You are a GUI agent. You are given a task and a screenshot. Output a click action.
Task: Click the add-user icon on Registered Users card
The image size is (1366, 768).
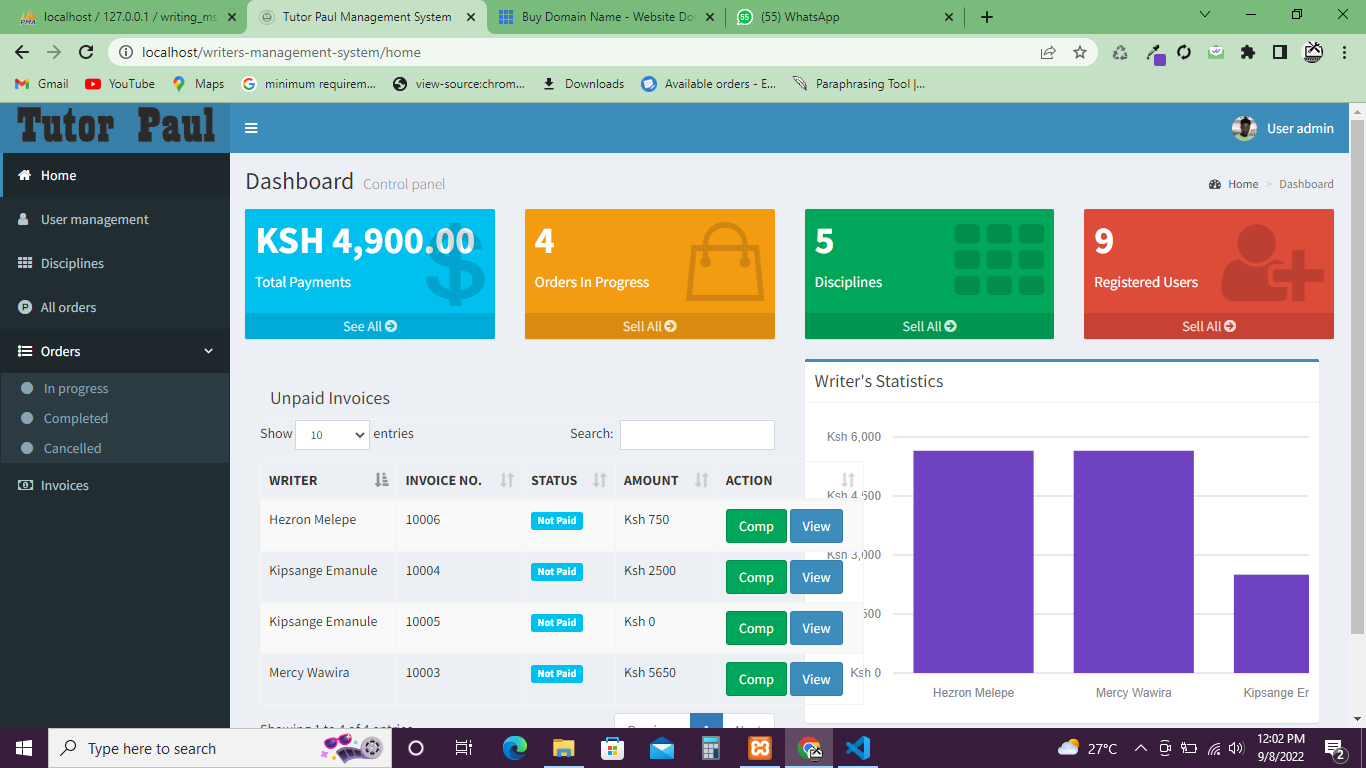click(x=1272, y=263)
